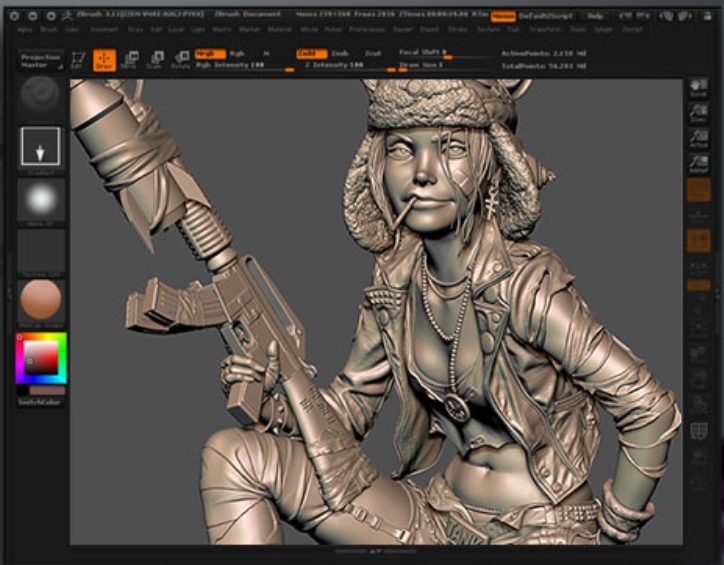This screenshot has width=724, height=565.
Task: Click the TotalPoints readout text
Action: 543,66
